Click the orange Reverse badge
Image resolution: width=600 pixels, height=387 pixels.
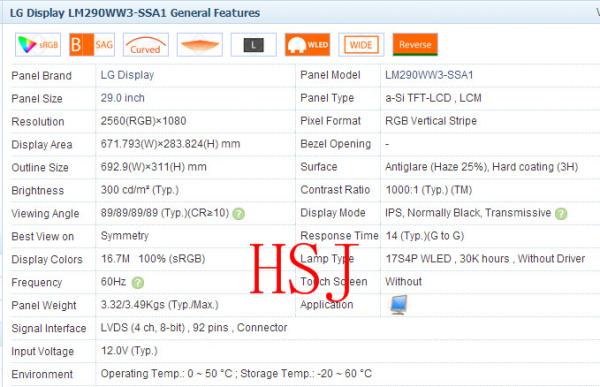(x=415, y=45)
